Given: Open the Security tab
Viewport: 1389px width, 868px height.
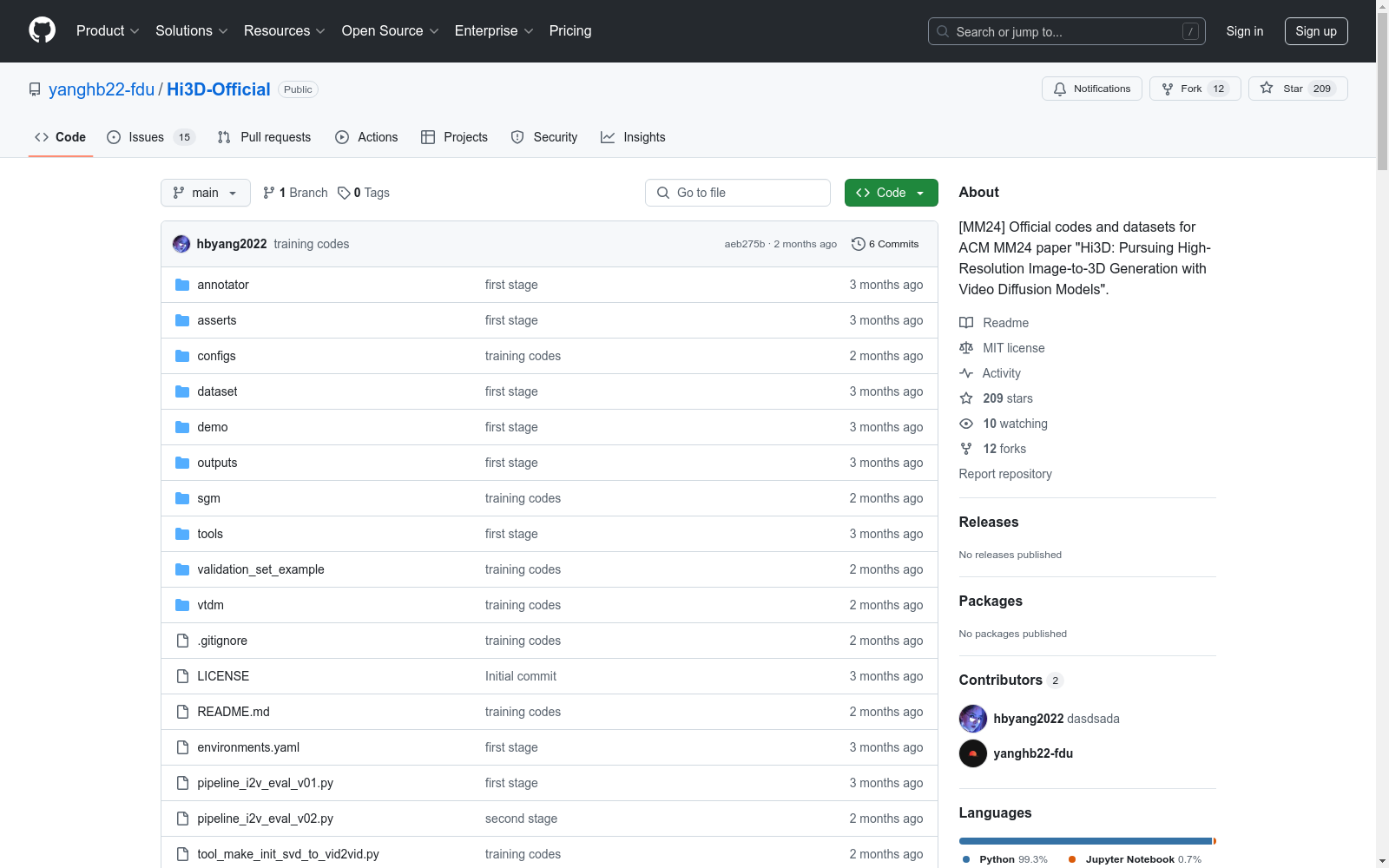Looking at the screenshot, I should pyautogui.click(x=544, y=137).
